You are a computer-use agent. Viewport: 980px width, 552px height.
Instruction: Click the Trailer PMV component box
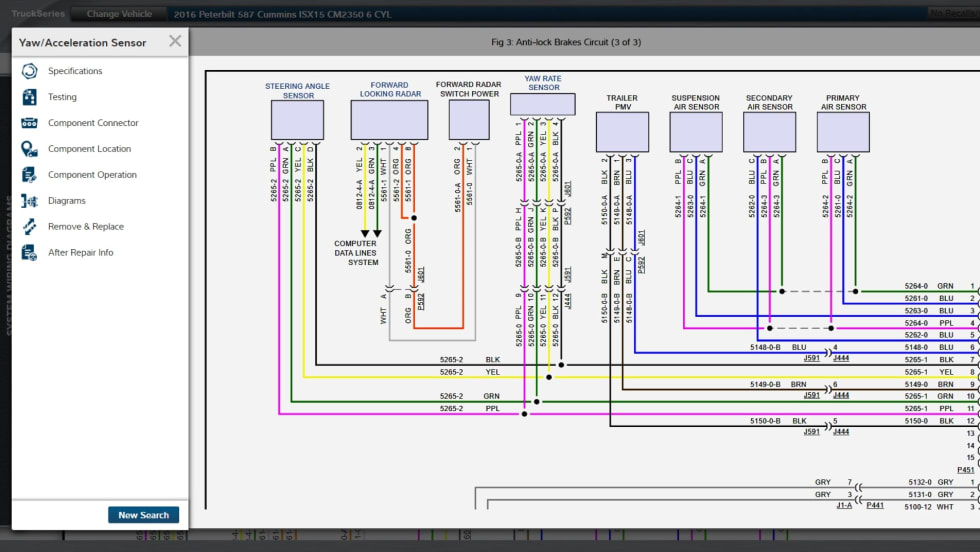click(622, 132)
